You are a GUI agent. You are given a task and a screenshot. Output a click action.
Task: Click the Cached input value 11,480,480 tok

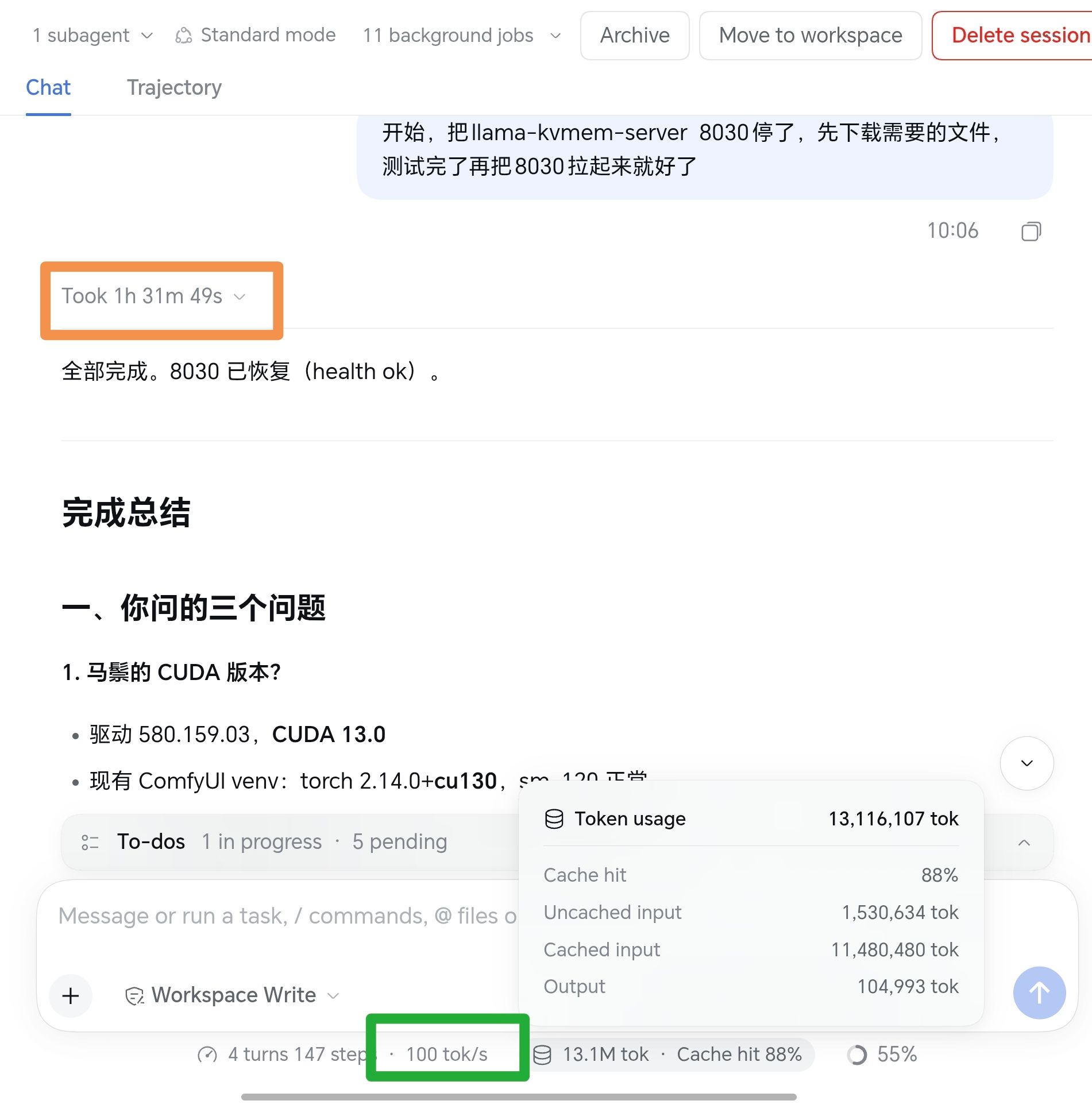pos(895,949)
